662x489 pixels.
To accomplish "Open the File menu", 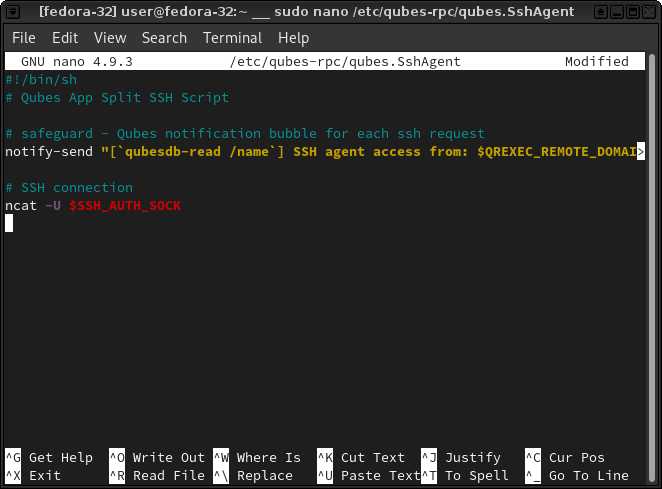I will coord(23,38).
